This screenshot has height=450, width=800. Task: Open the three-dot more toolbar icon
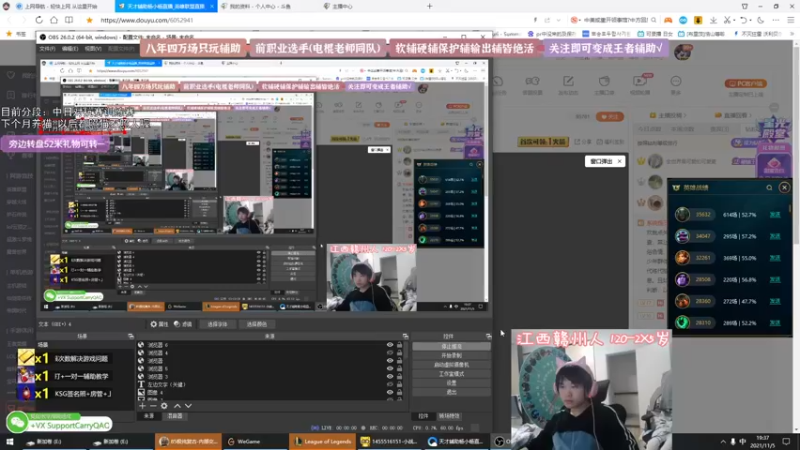click(776, 20)
